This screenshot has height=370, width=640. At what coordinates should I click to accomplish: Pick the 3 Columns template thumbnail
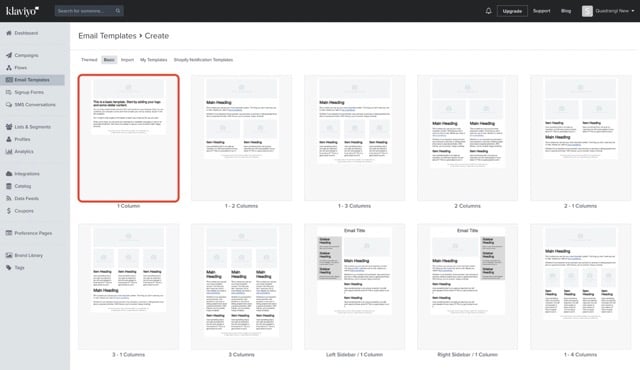[241, 286]
